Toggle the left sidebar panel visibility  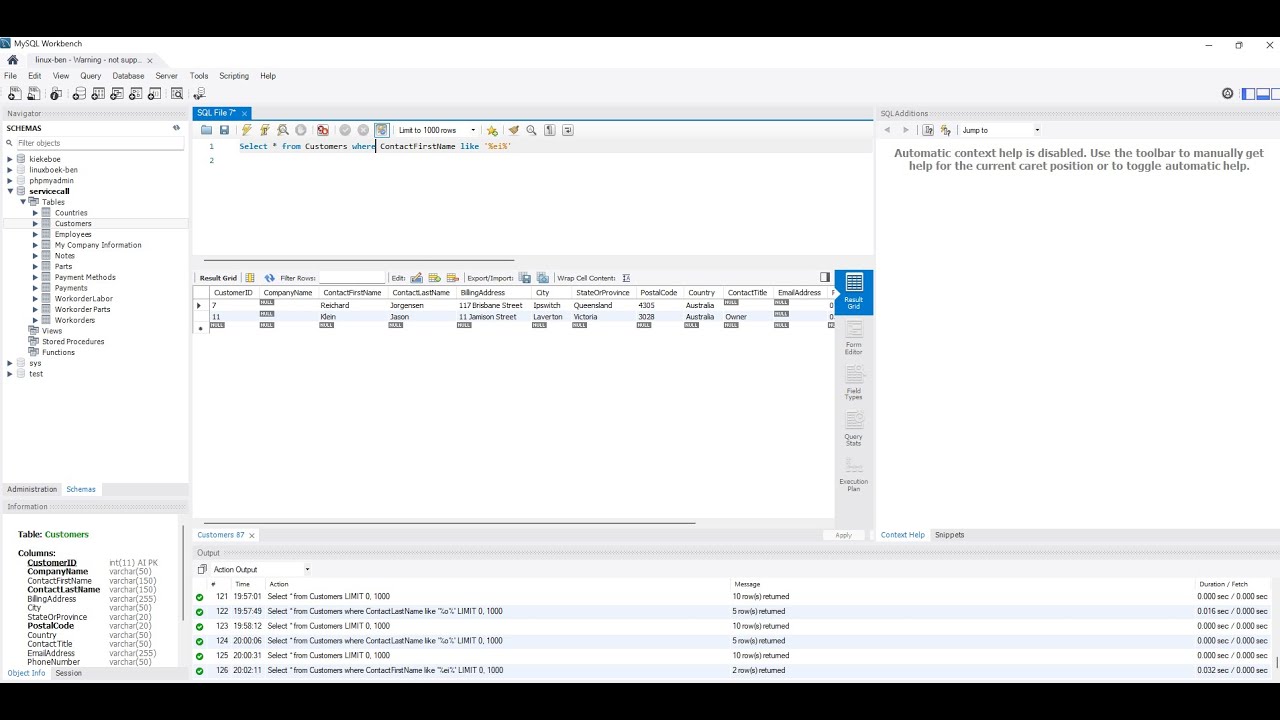coord(1248,94)
